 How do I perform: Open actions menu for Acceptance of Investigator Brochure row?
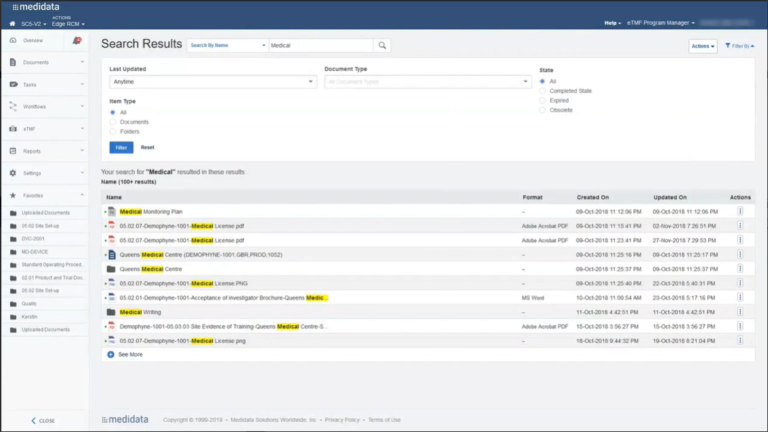[740, 297]
